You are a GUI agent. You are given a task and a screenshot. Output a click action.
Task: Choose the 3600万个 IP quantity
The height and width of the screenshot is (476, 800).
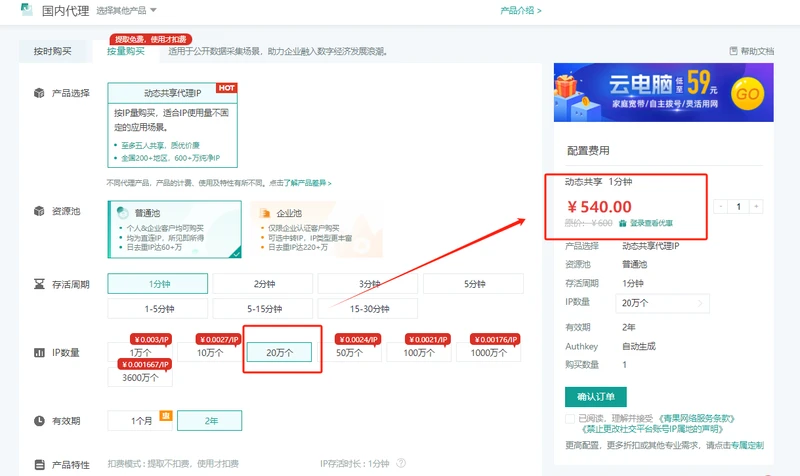[x=140, y=378]
